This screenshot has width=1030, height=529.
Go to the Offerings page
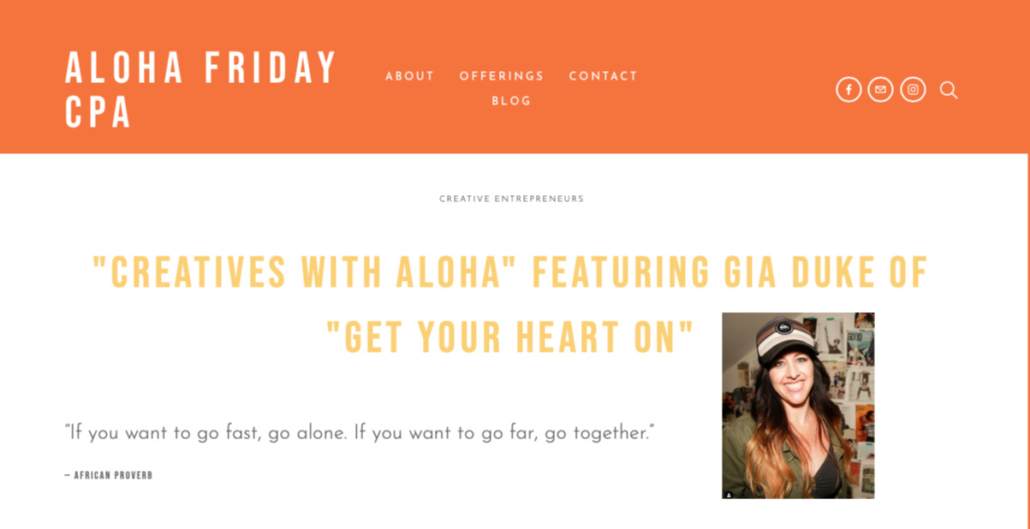click(x=501, y=76)
